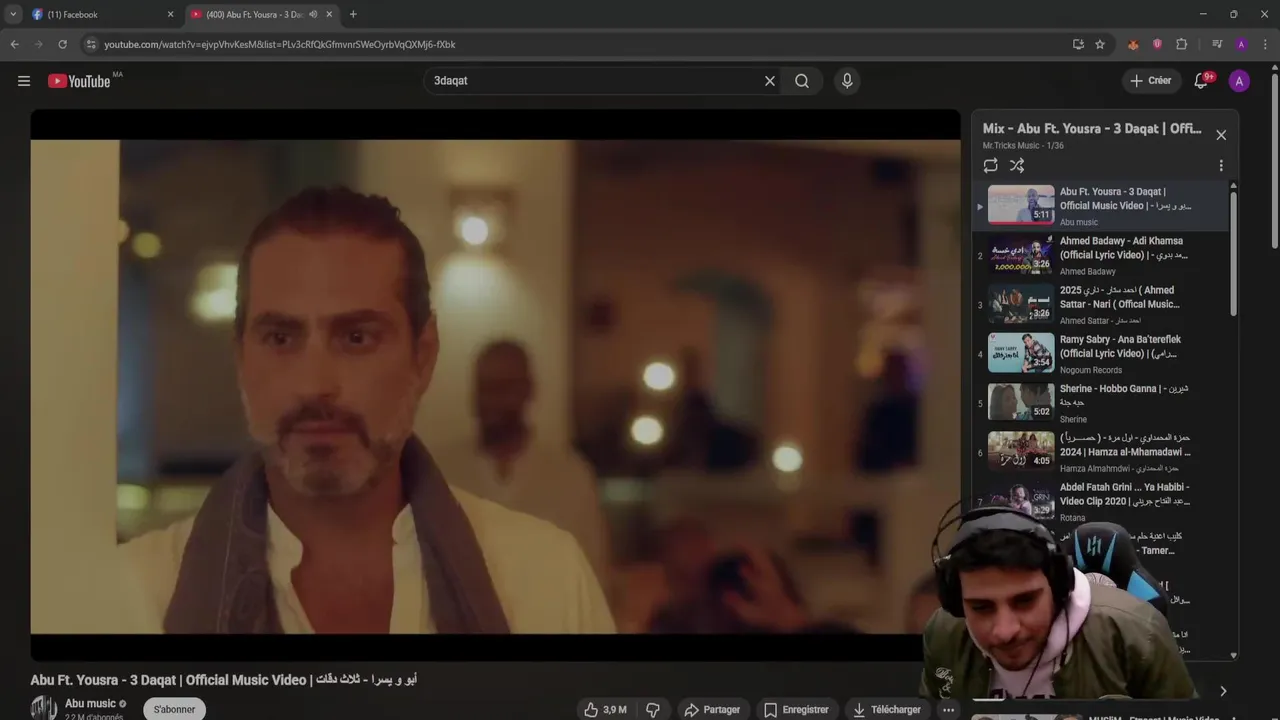Dislike this video
Screen dimensions: 1280x720
[652, 709]
